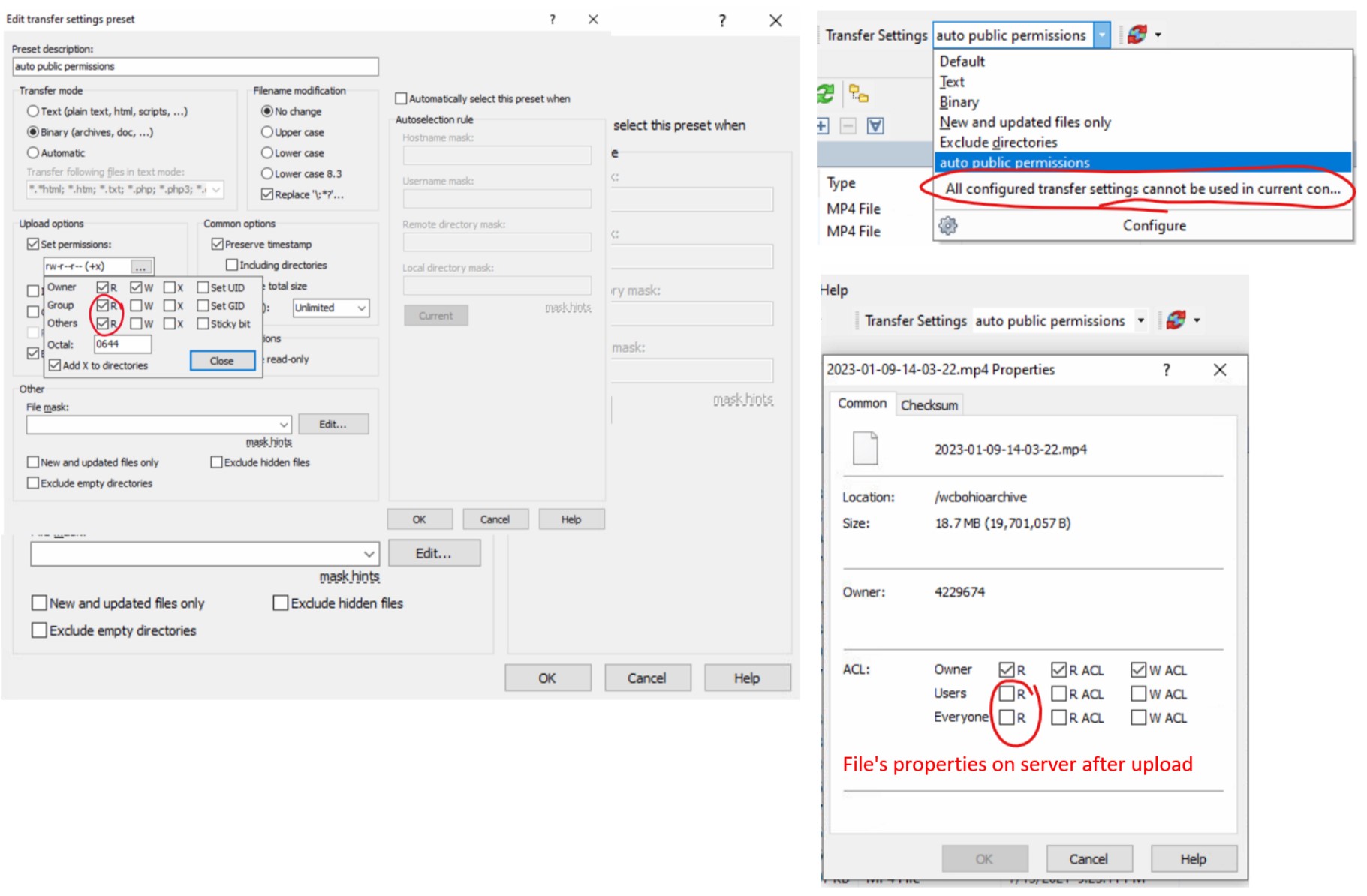The height and width of the screenshot is (896, 1367).
Task: Choose Exclude directories from the preset list
Action: click(998, 143)
